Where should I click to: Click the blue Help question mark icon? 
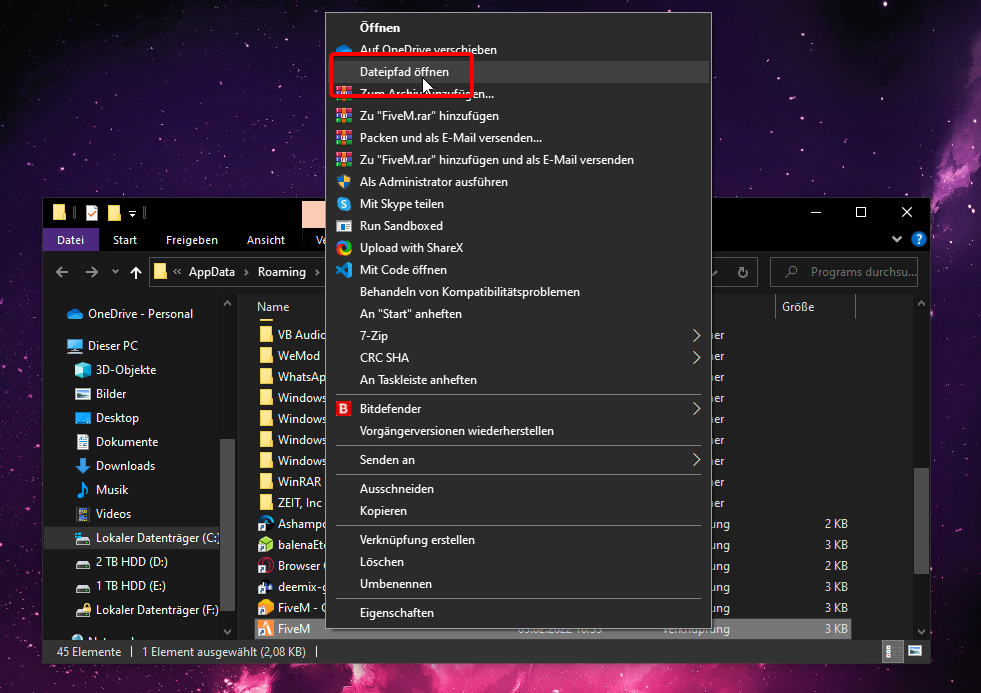tap(919, 240)
